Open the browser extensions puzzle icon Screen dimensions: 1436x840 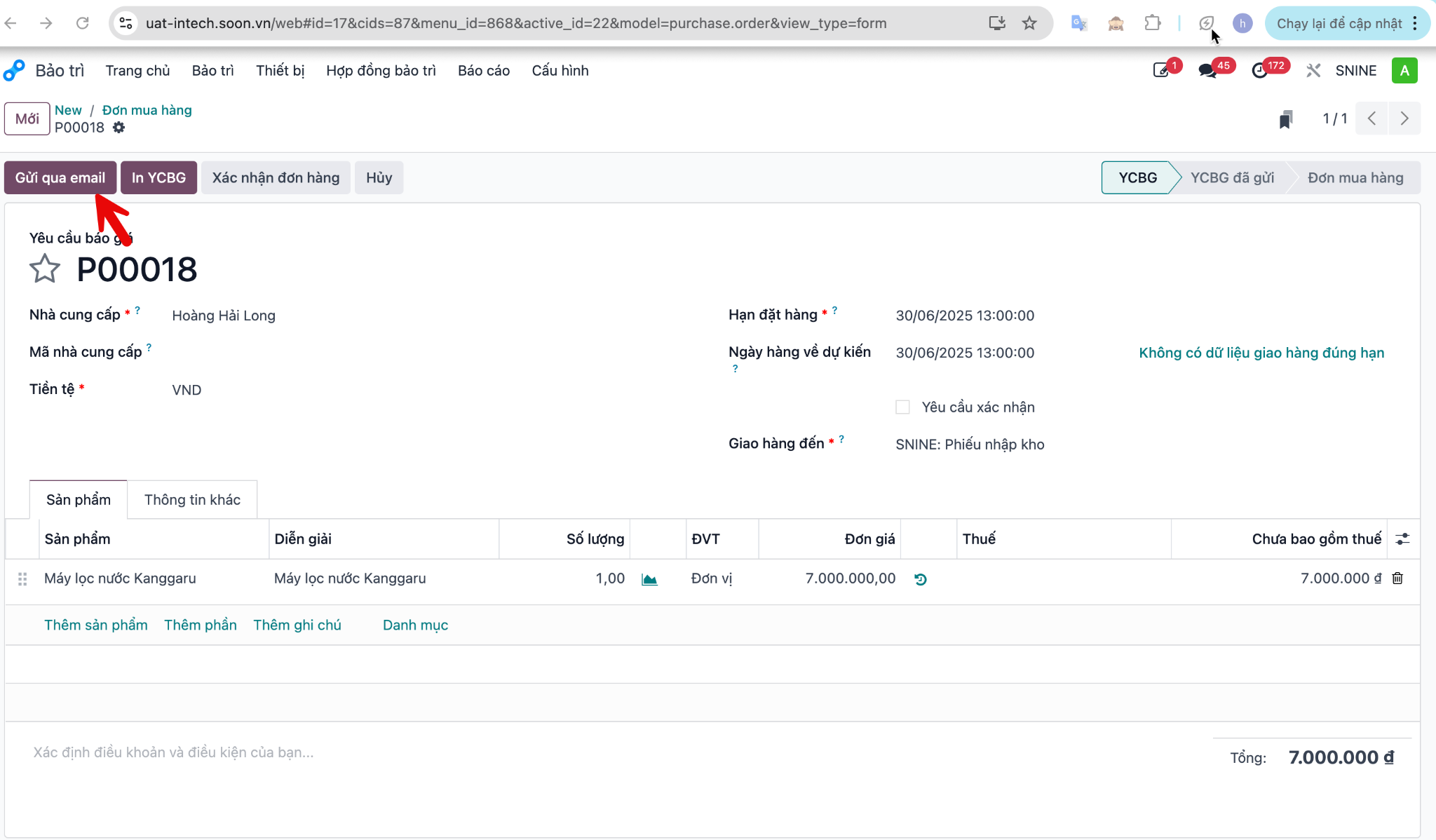pyautogui.click(x=1153, y=23)
